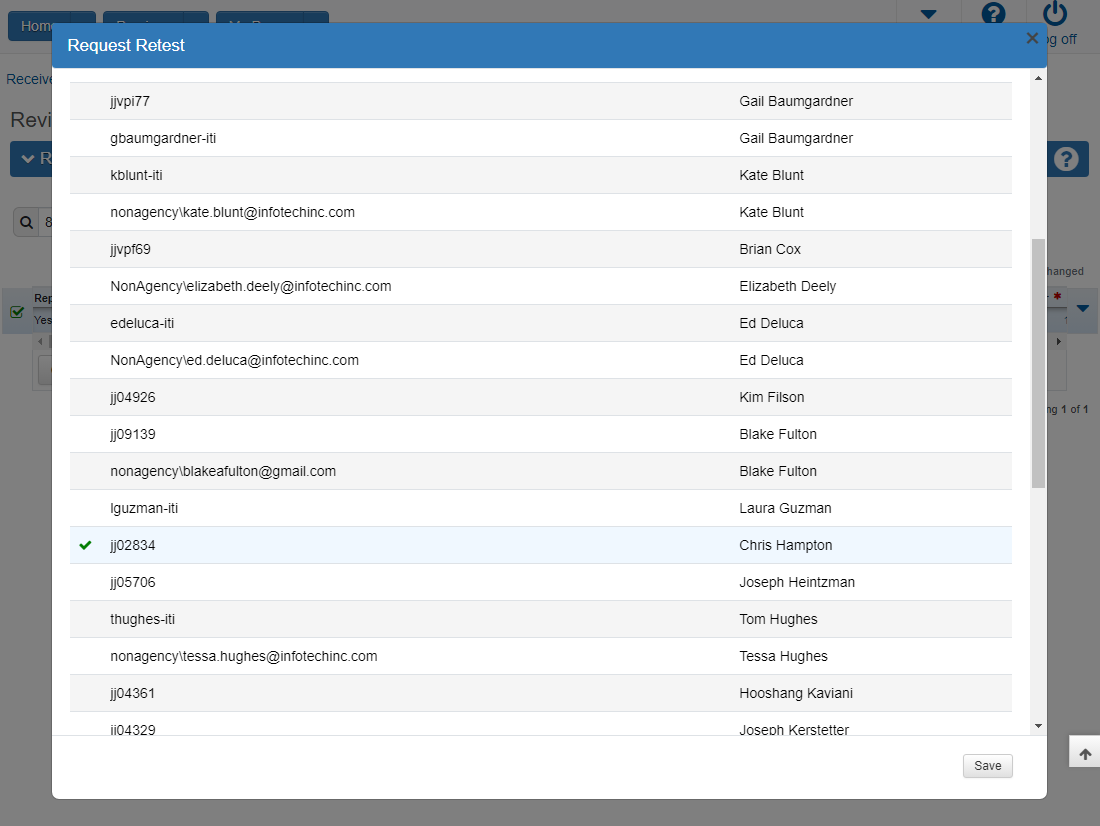This screenshot has width=1100, height=826.
Task: Select the kblunt-iti row
Action: [x=541, y=175]
